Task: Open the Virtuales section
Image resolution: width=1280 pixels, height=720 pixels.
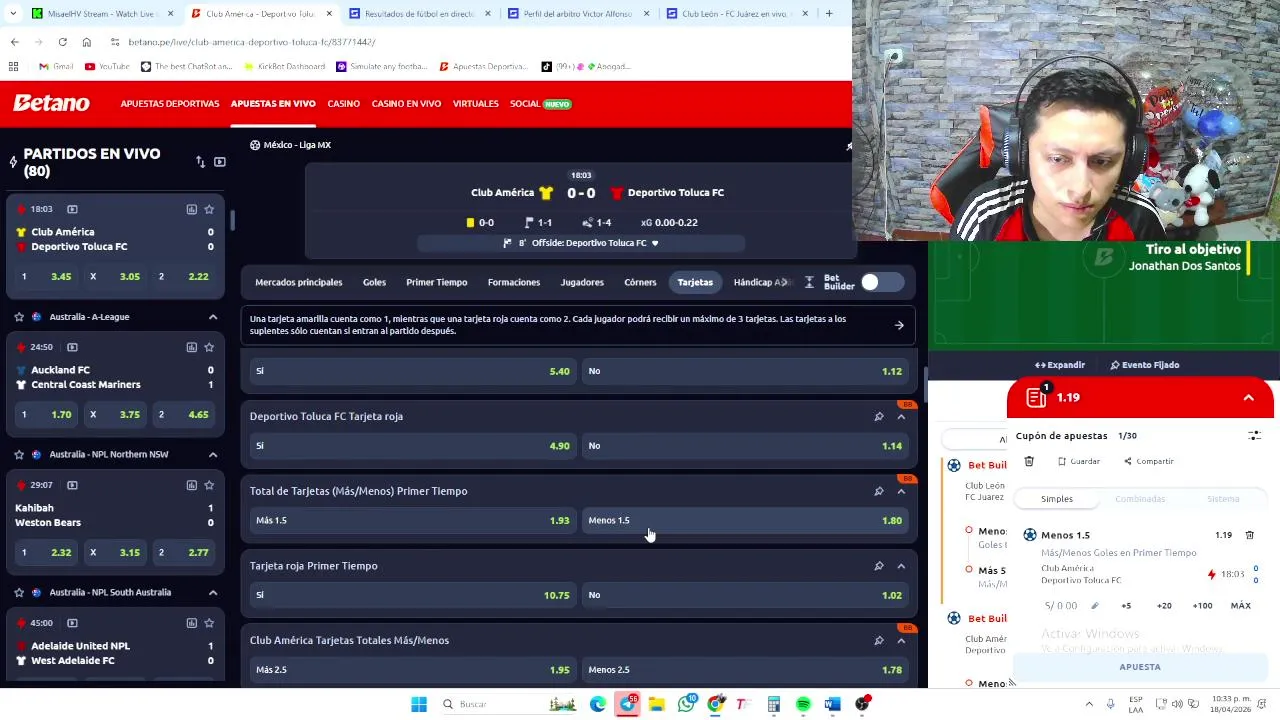Action: click(x=475, y=104)
